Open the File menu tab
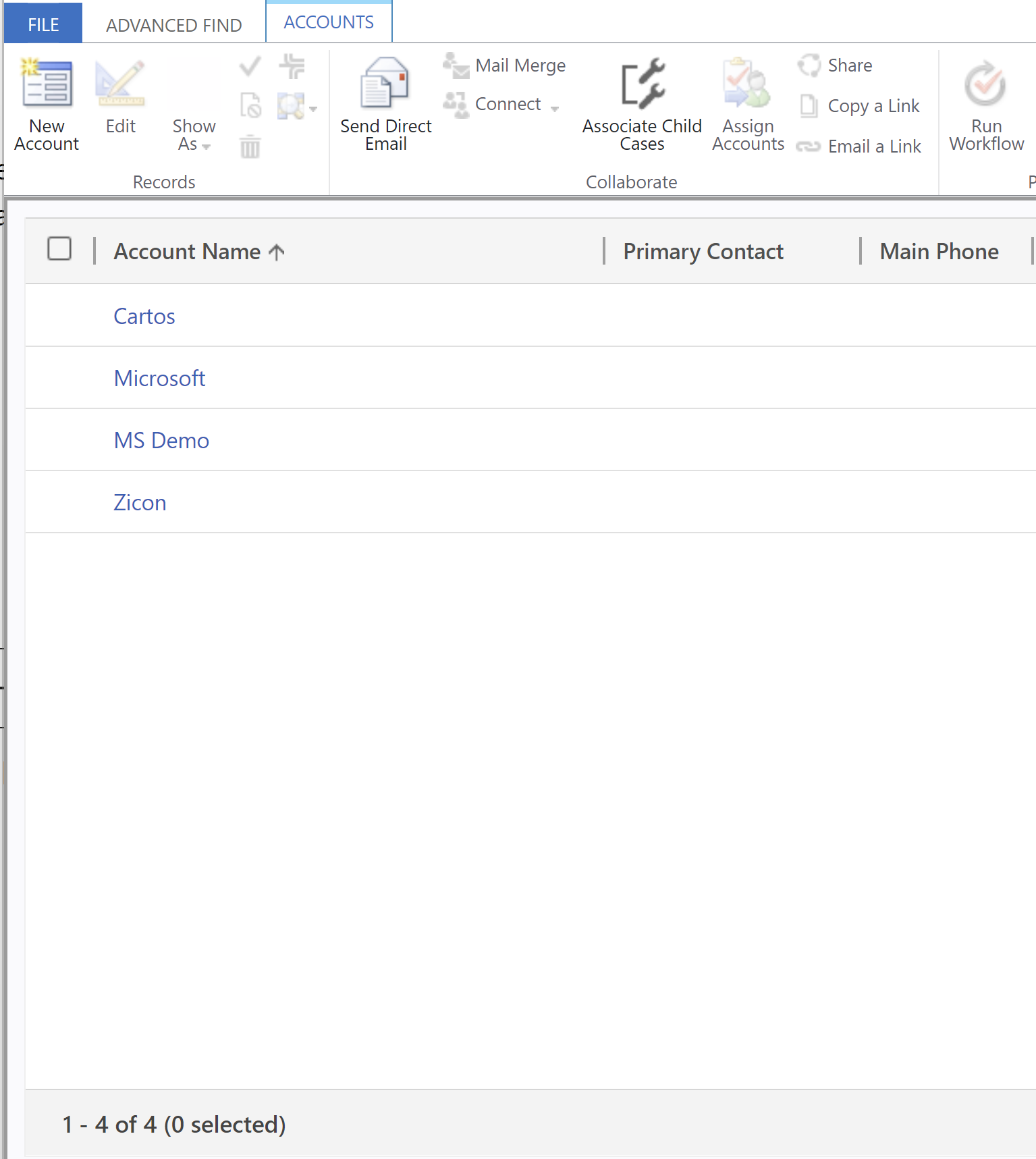The width and height of the screenshot is (1036, 1159). click(x=43, y=25)
